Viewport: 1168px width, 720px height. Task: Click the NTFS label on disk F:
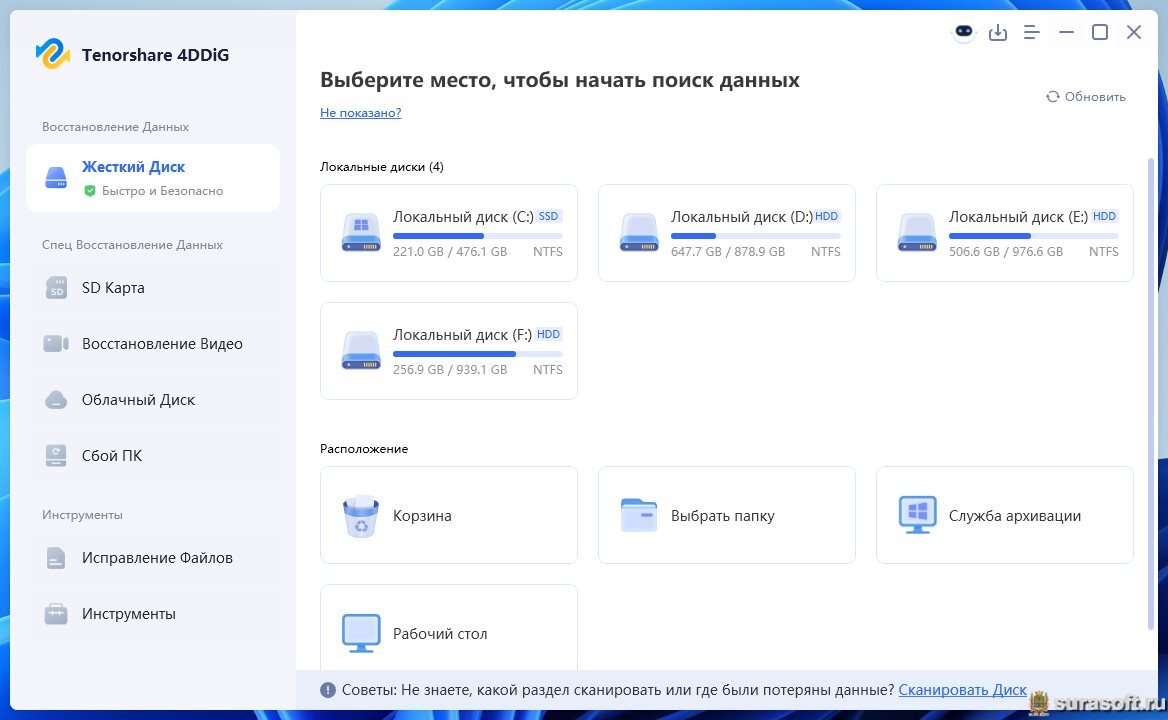click(548, 369)
